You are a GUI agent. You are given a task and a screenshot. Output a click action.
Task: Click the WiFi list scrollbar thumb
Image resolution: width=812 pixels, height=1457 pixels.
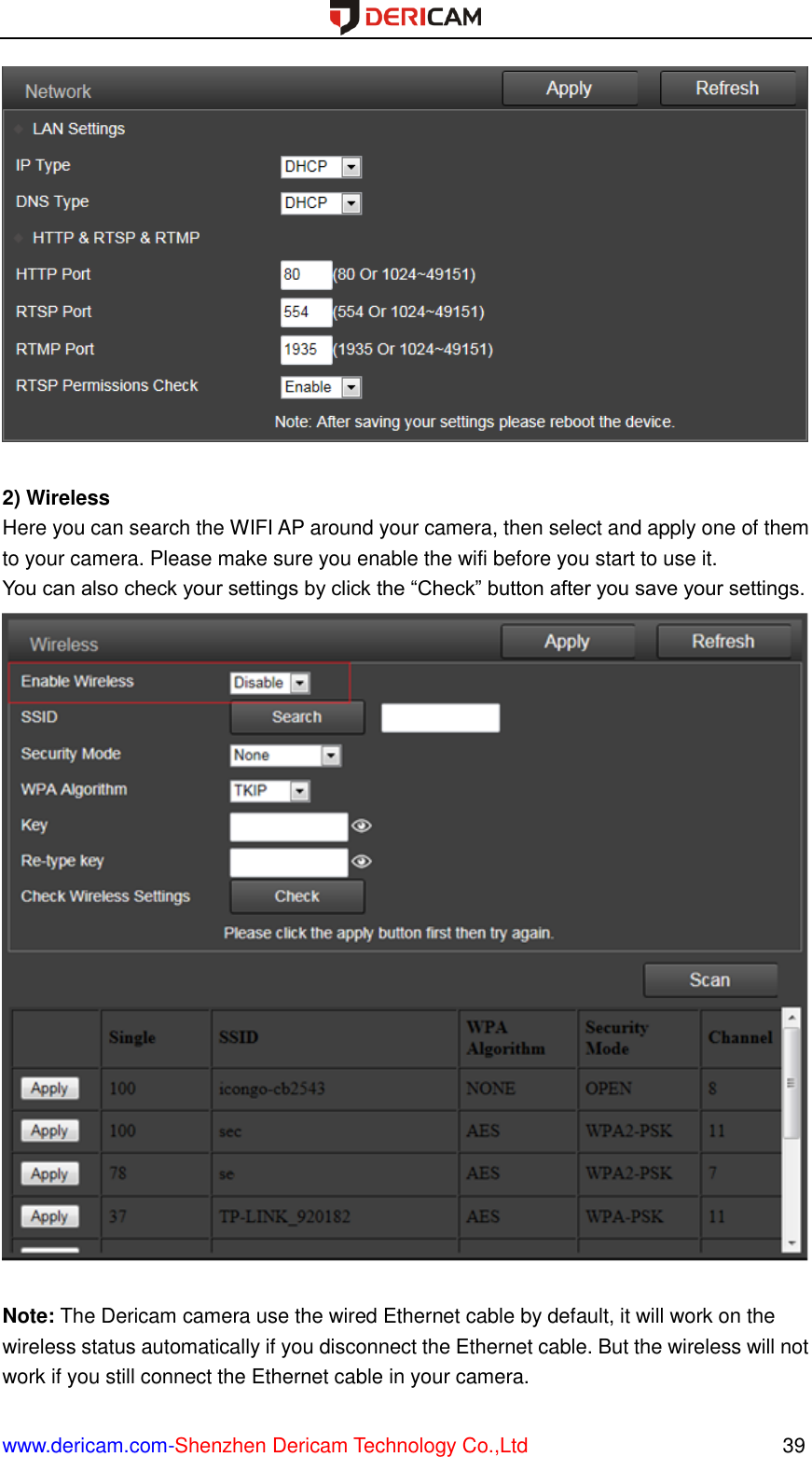[x=791, y=1083]
